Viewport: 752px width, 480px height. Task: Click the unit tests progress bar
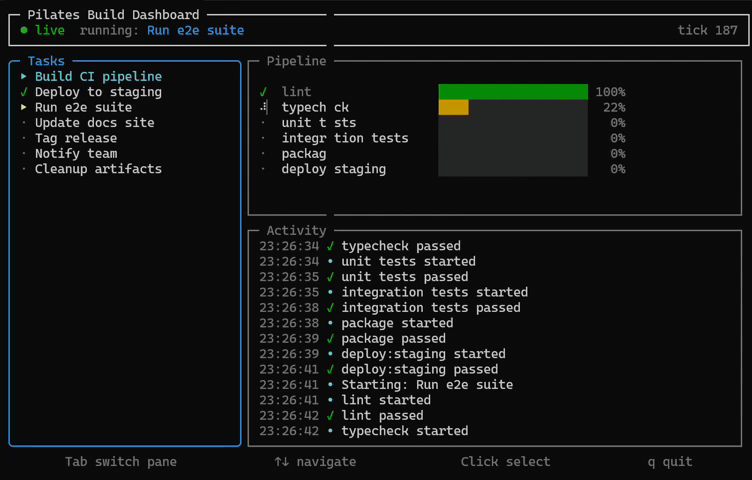tap(513, 123)
